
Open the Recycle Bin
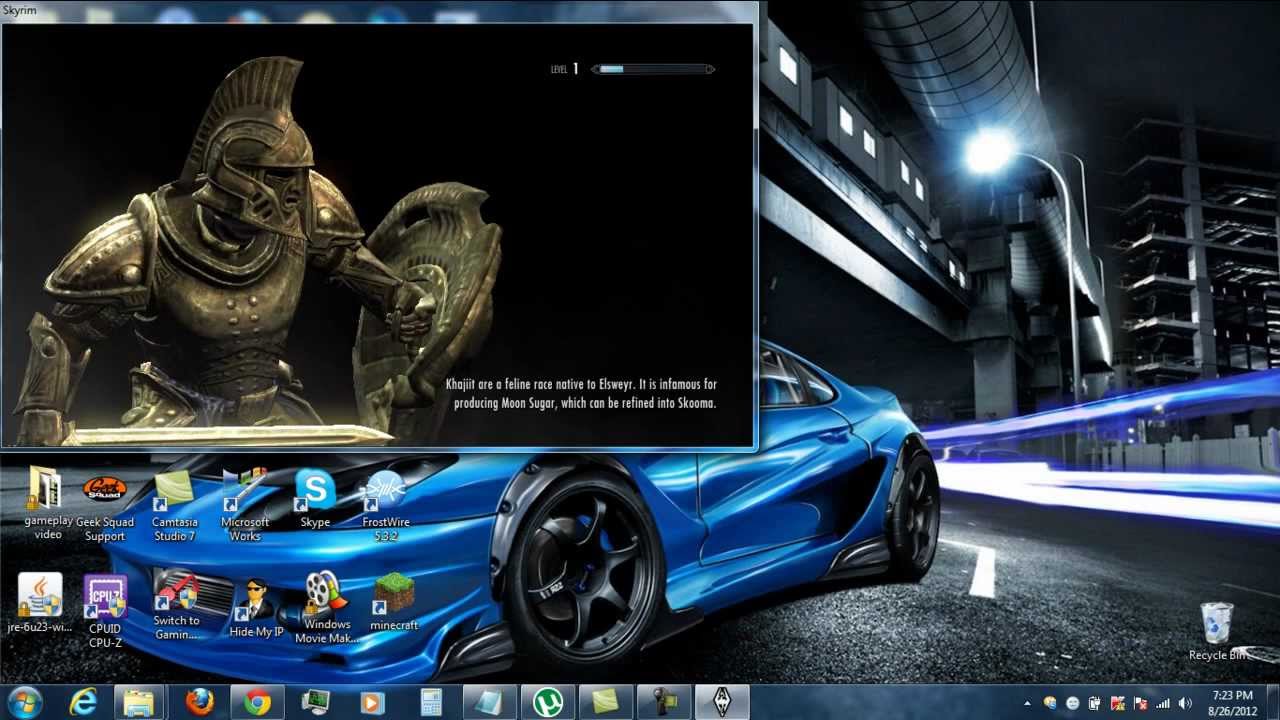[1217, 631]
